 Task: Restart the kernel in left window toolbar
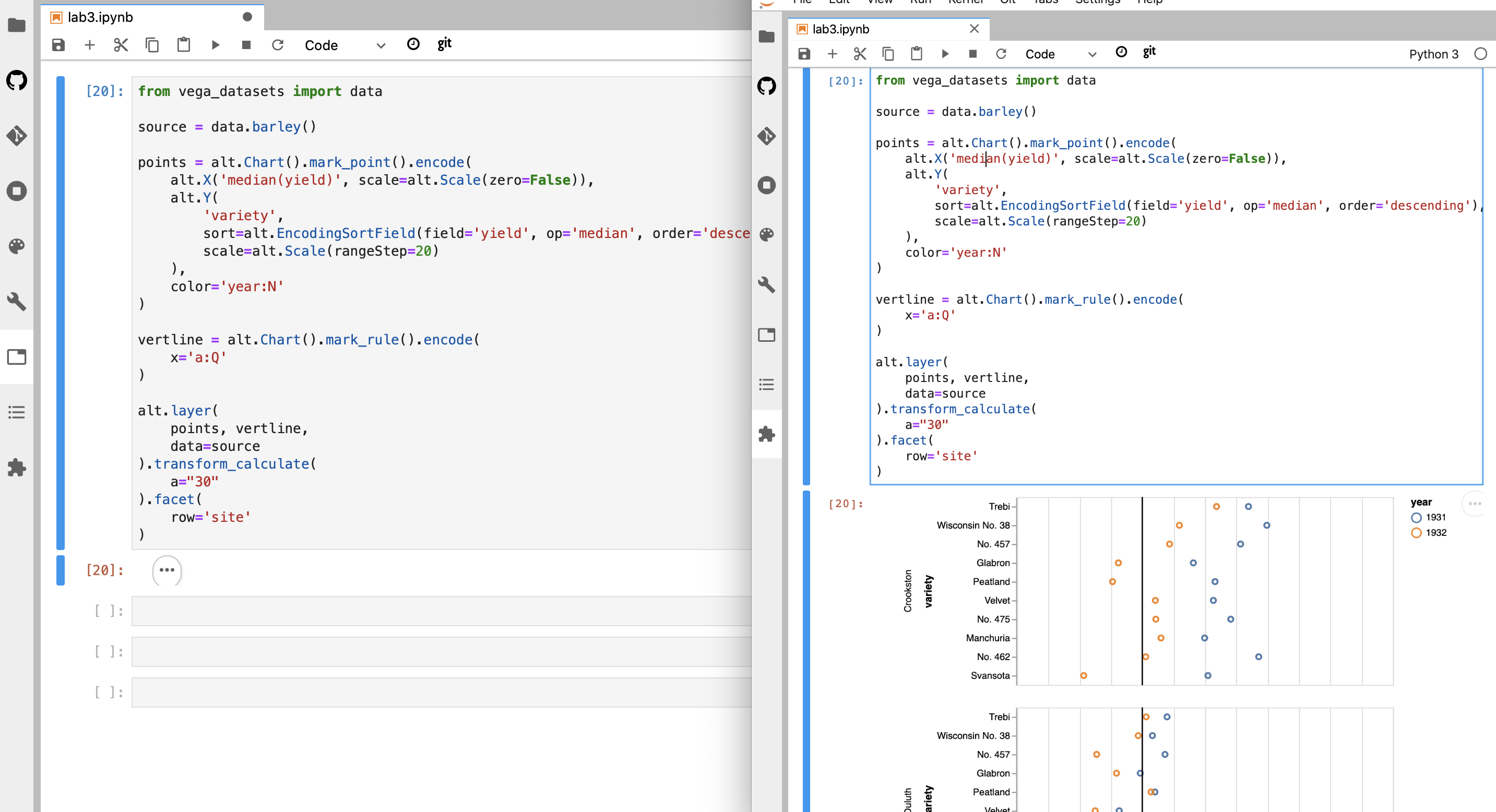pyautogui.click(x=278, y=45)
